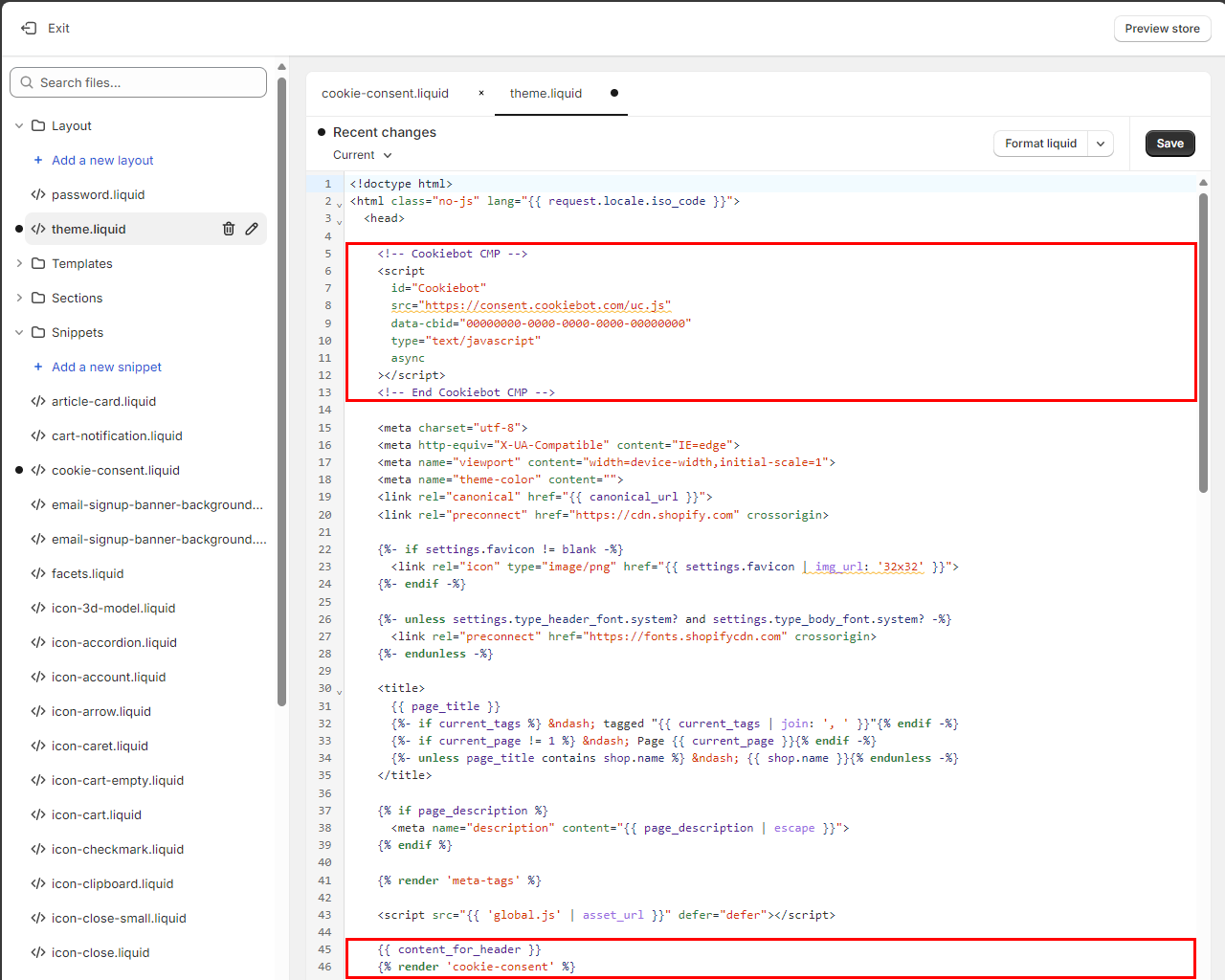Click the render 'meta-tags' code line
The image size is (1225, 980).
[x=459, y=880]
